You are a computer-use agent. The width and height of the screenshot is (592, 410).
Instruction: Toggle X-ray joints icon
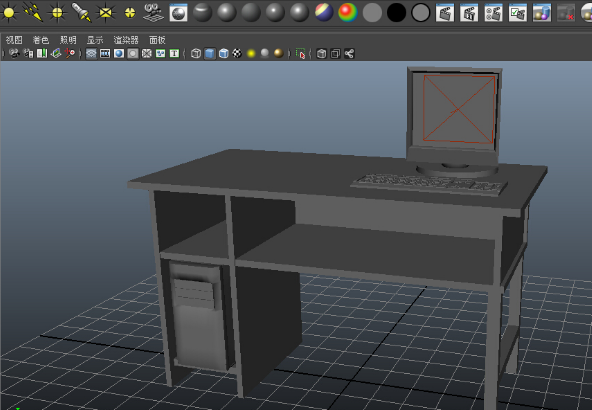click(349, 54)
